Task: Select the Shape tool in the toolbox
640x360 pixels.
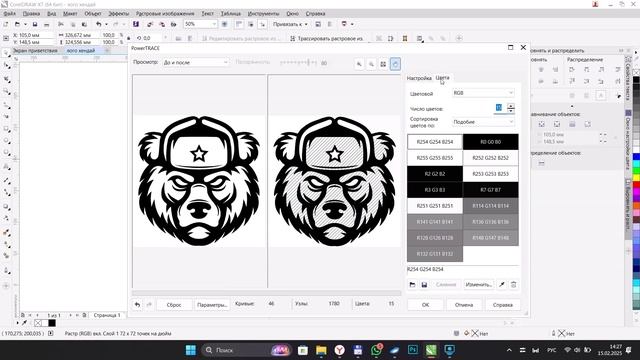Action: coord(6,66)
